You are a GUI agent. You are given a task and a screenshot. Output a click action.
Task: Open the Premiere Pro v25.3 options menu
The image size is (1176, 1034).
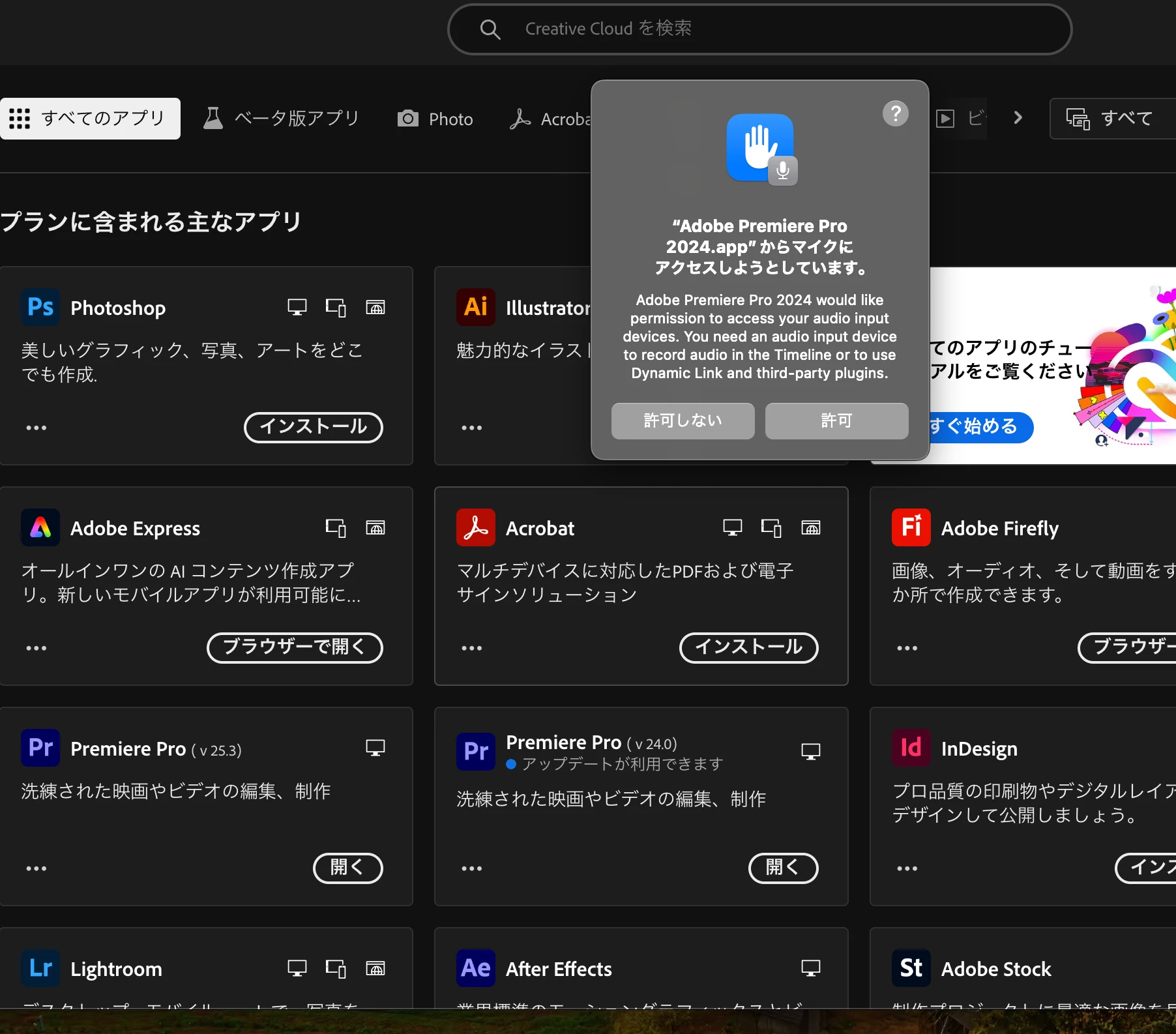[x=37, y=868]
